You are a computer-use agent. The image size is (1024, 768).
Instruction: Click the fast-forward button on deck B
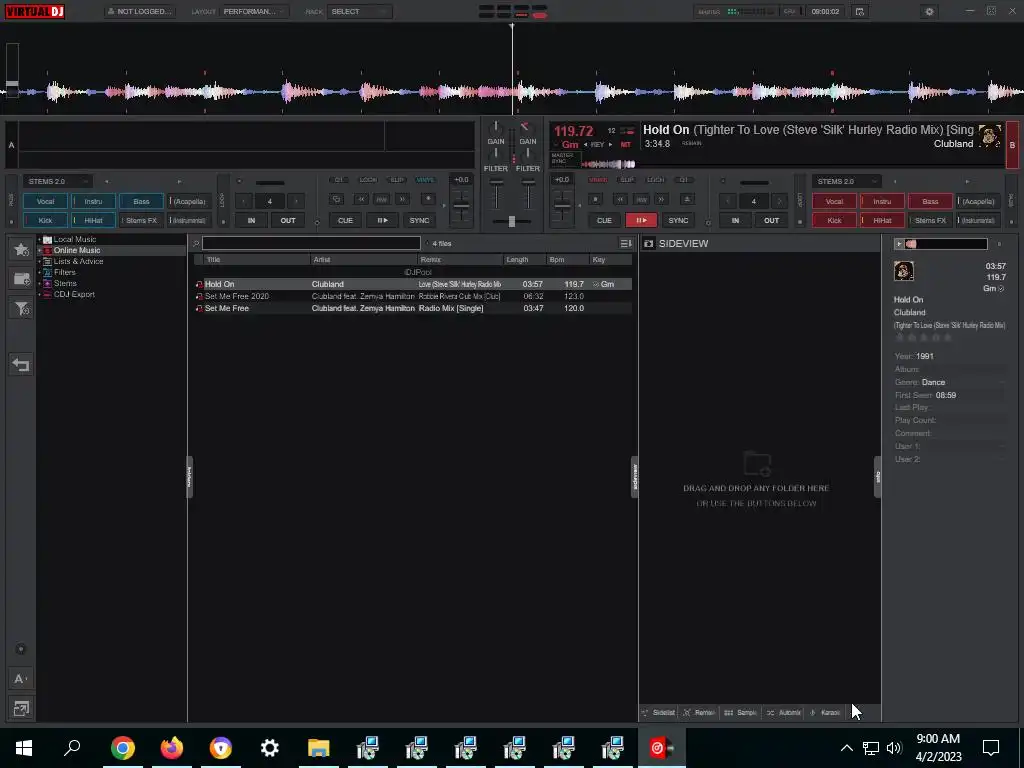coord(662,199)
